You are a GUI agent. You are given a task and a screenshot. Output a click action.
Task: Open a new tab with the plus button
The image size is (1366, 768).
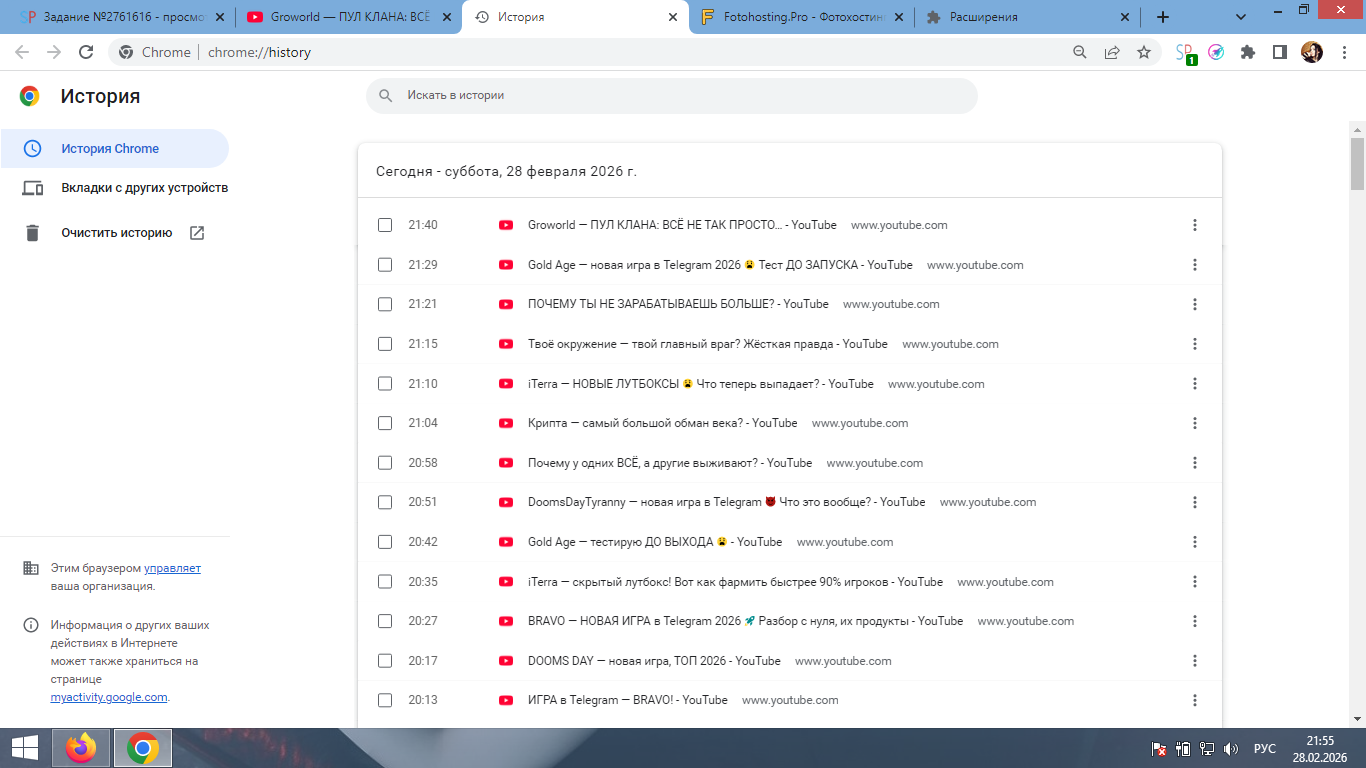click(1162, 17)
